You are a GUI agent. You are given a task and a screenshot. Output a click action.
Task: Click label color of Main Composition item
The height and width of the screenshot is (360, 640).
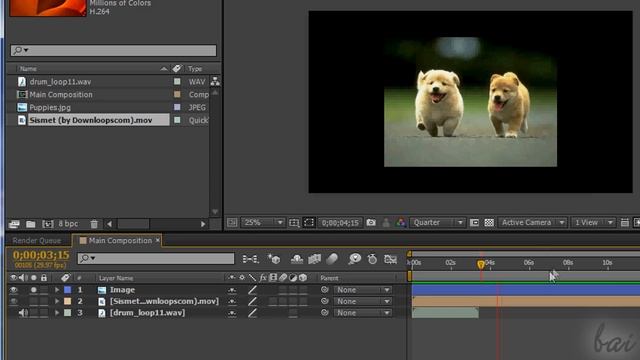[177, 94]
